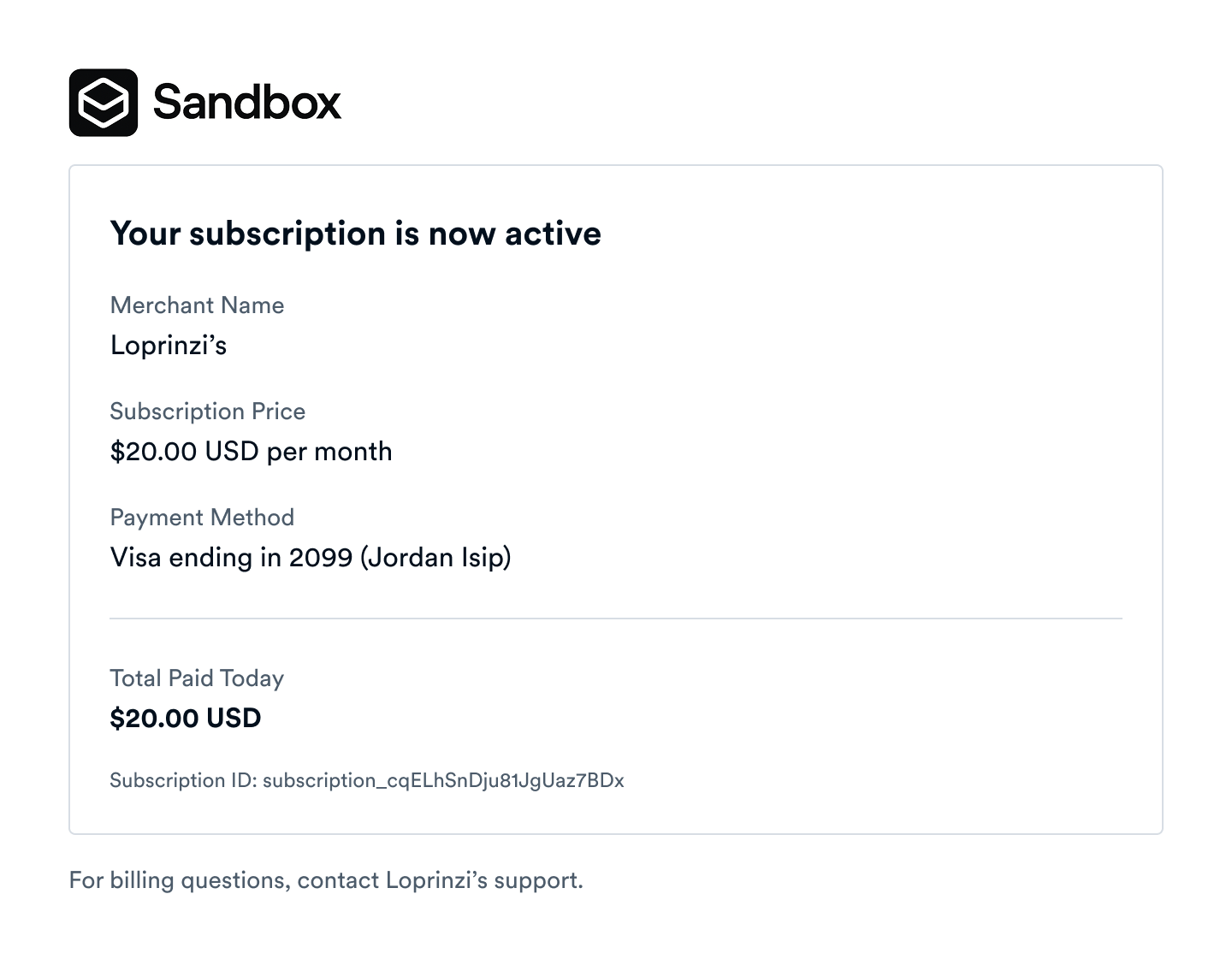Click 'Loprinzi's support' in the footer

point(483,880)
